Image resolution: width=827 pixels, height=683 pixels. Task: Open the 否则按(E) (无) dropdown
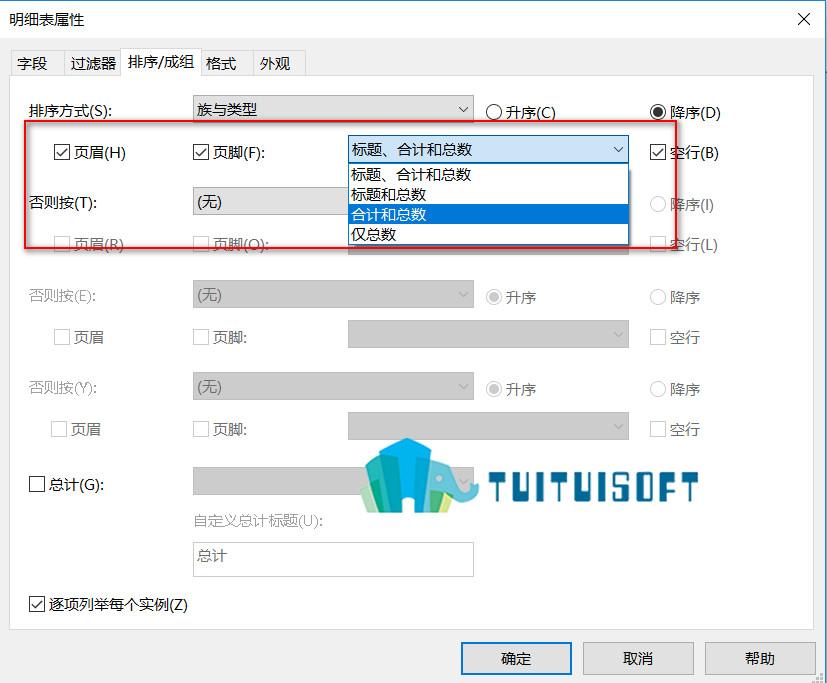(333, 294)
